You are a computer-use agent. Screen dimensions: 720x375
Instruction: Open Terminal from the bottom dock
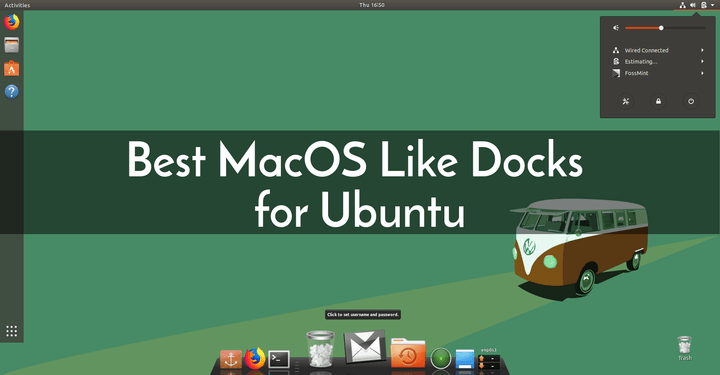279,359
